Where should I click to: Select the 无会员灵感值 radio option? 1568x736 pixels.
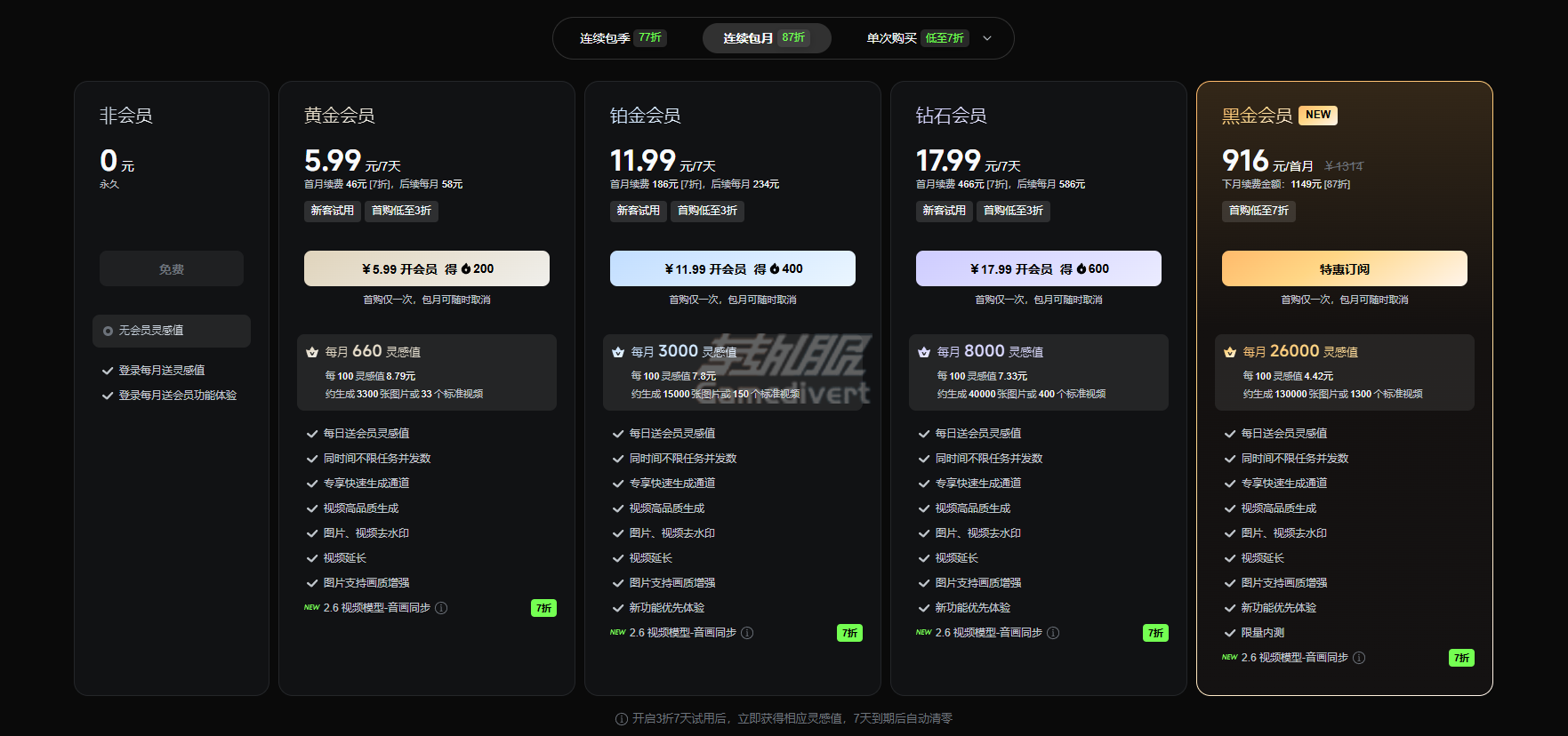coord(109,331)
